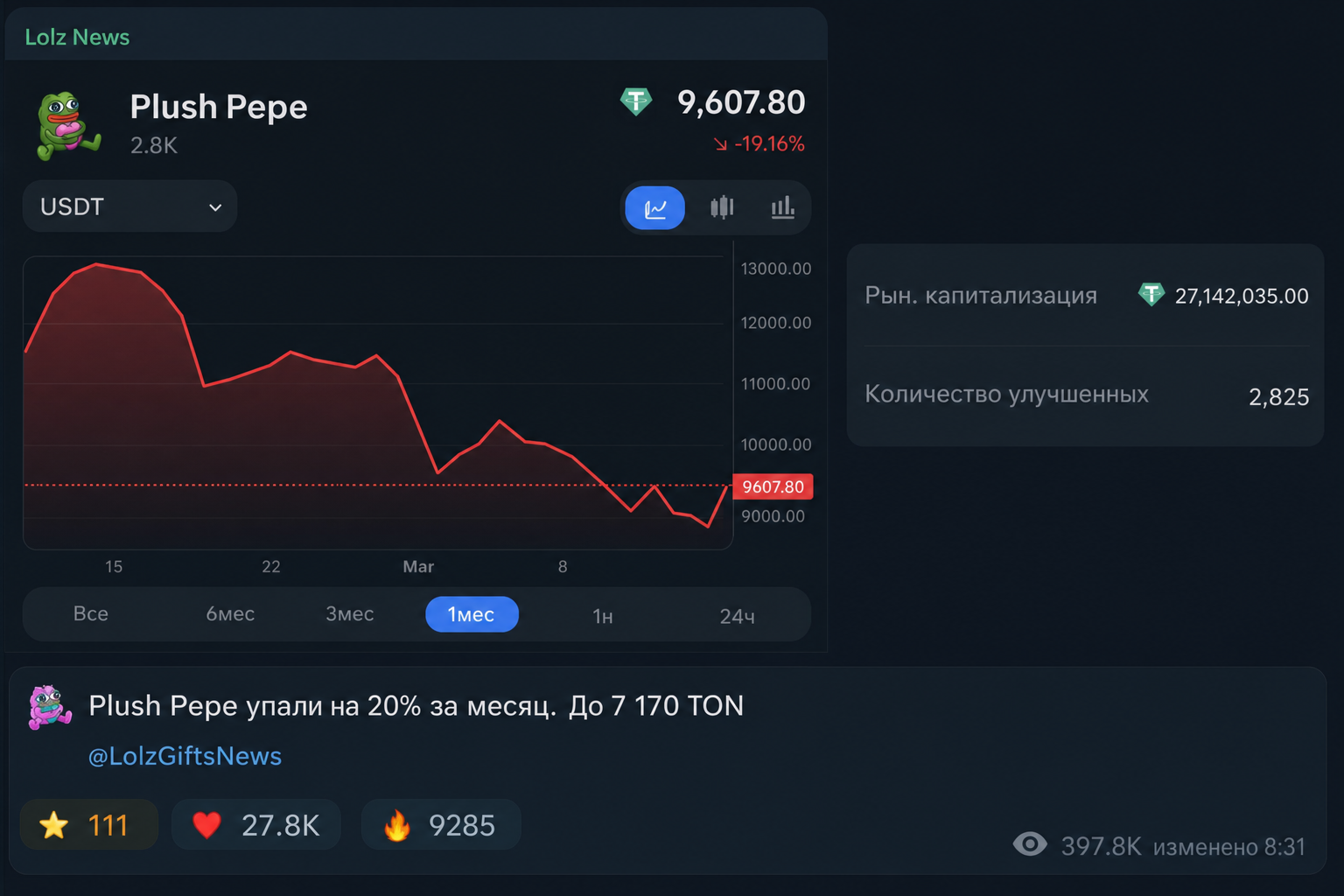The width and height of the screenshot is (1344, 896).
Task: Click the Mar date label on chart axis
Action: pos(418,567)
